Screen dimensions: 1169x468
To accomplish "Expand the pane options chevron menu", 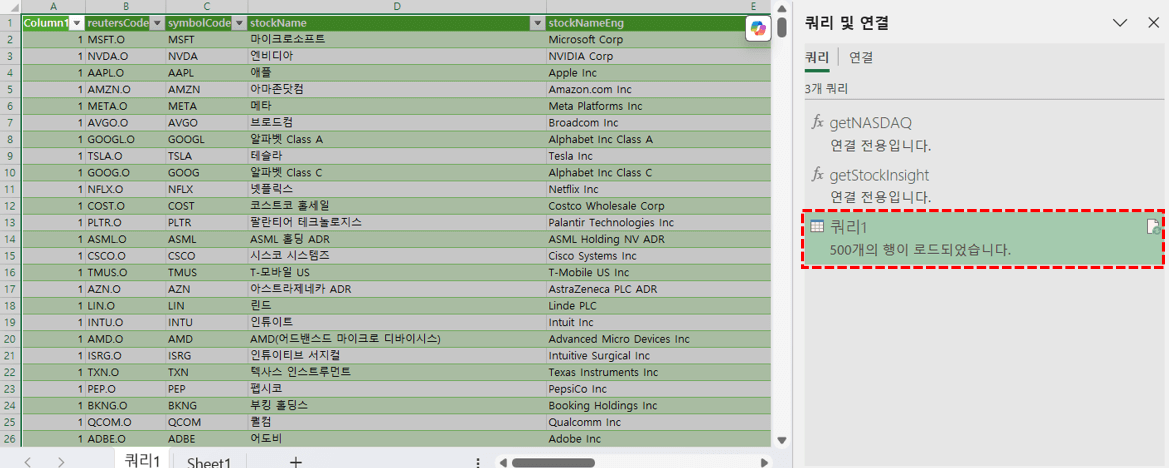I will [x=1120, y=23].
